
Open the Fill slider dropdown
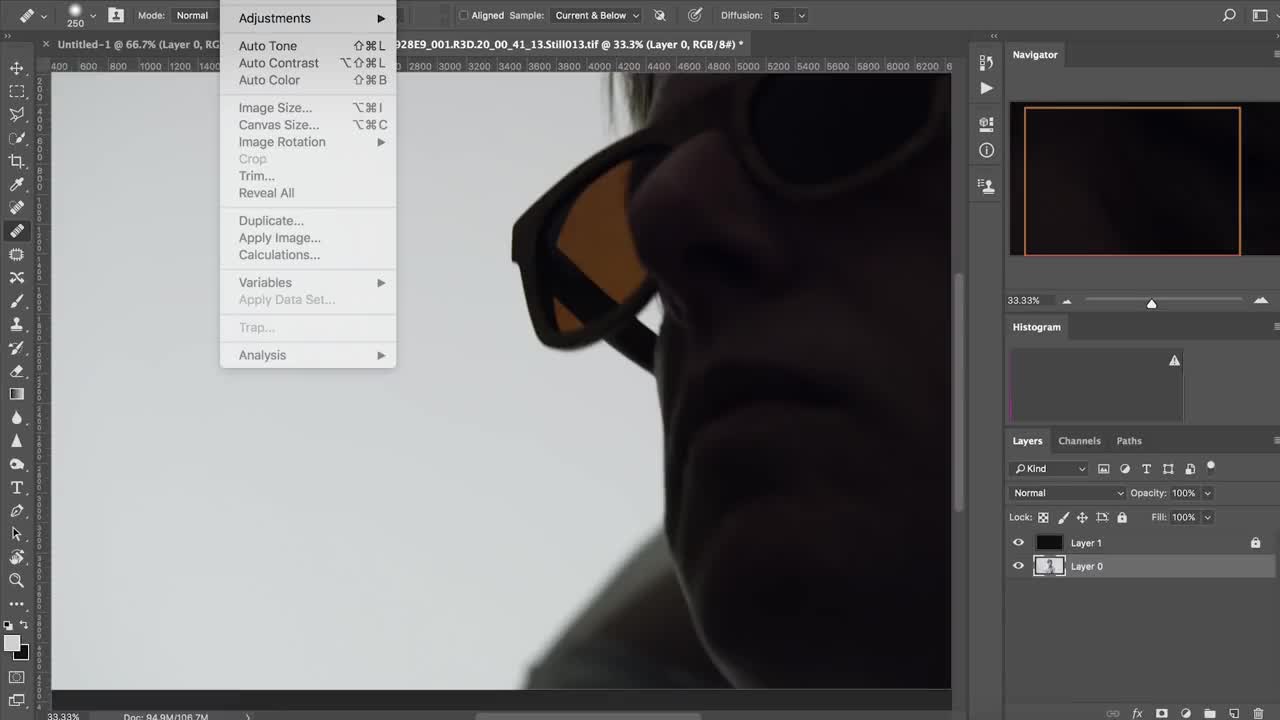(1207, 518)
